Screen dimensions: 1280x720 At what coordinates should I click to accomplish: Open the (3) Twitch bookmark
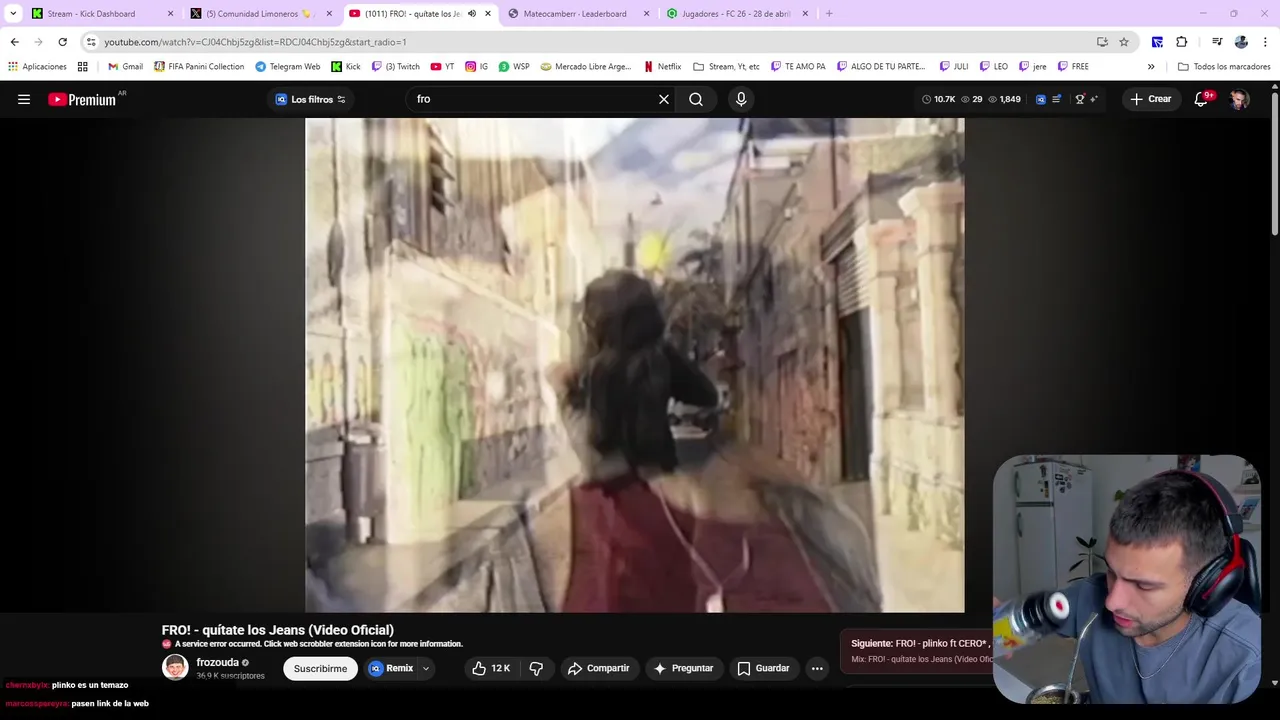pos(395,67)
